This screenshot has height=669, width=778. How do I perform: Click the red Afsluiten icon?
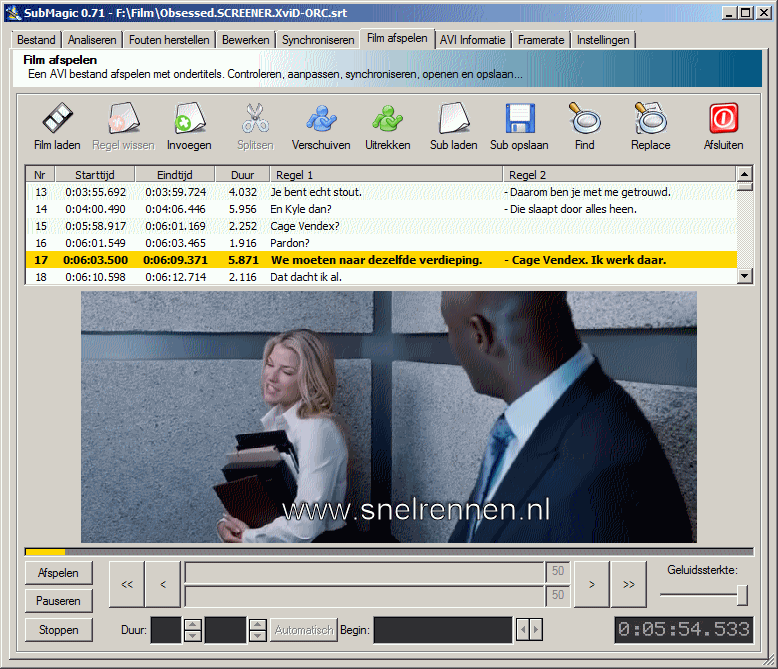coord(723,118)
